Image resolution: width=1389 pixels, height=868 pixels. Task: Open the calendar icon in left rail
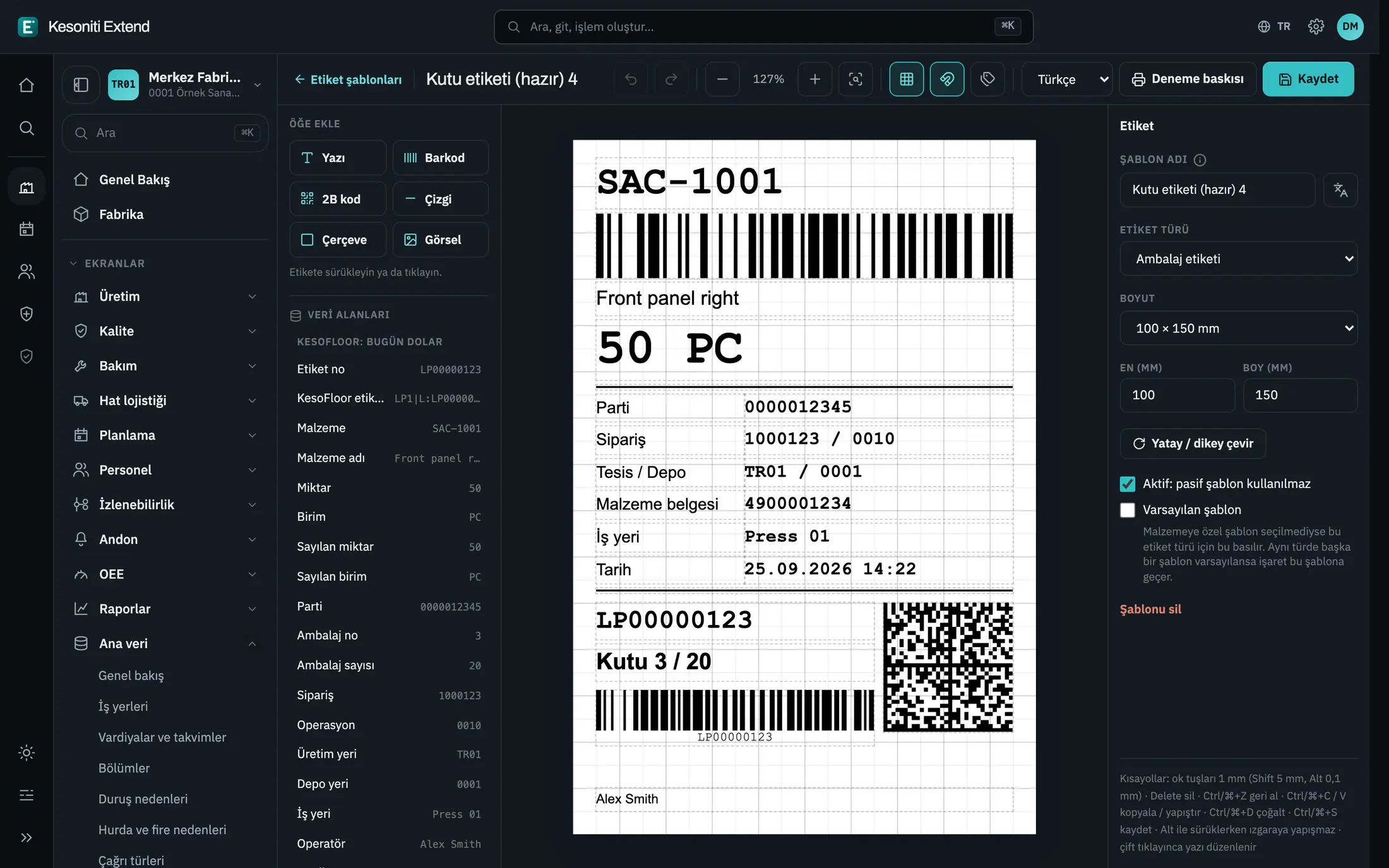[x=27, y=229]
